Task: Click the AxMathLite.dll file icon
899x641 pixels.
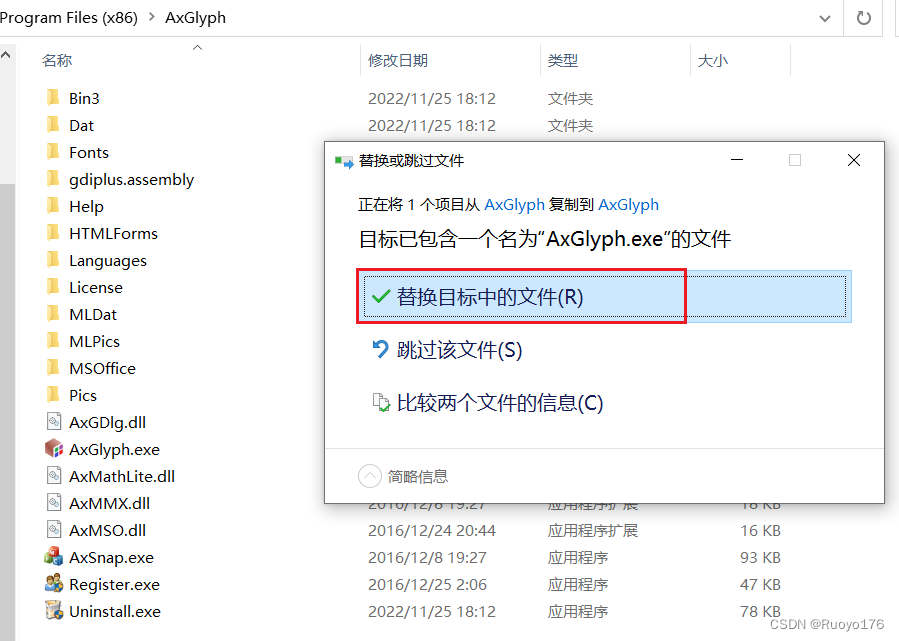Action: pyautogui.click(x=53, y=476)
